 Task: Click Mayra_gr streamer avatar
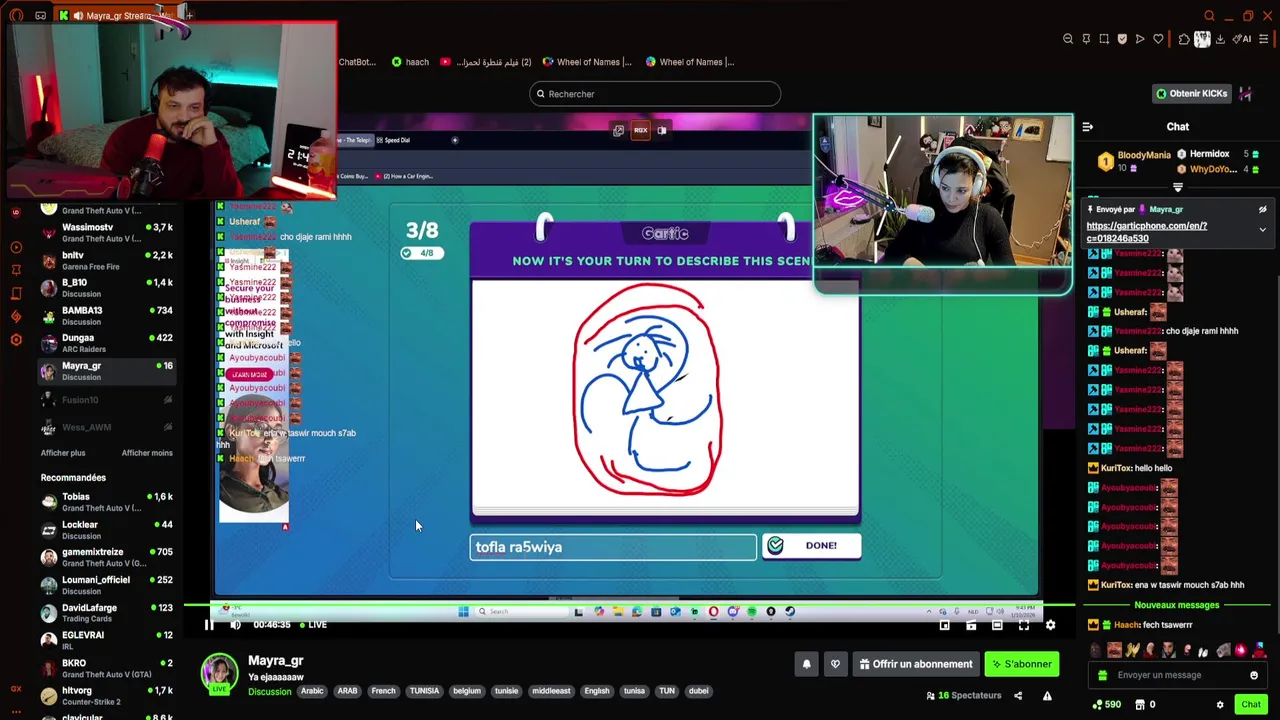[219, 672]
